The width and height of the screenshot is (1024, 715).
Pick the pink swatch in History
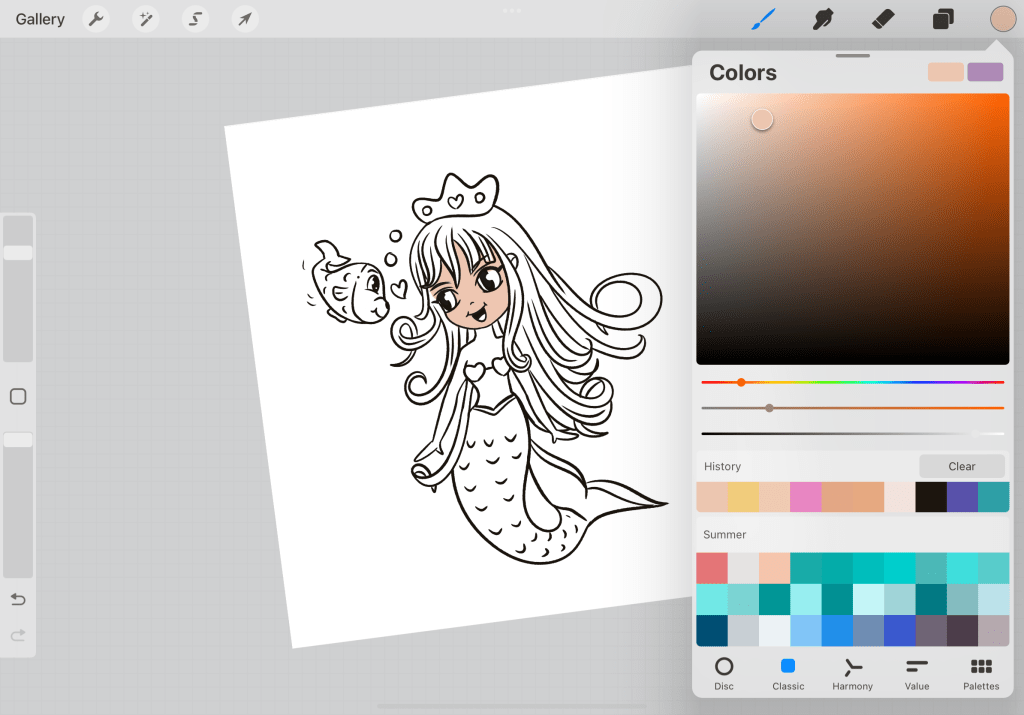[805, 497]
